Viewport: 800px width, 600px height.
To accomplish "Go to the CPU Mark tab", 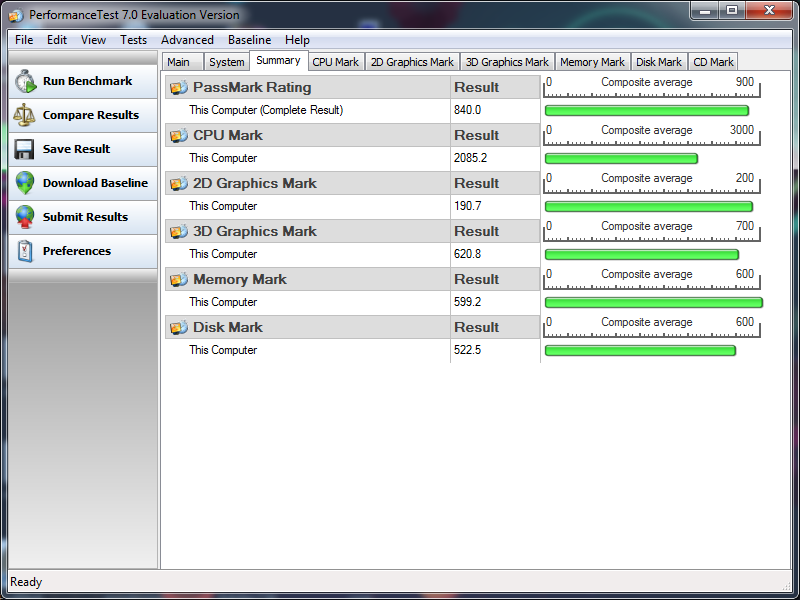I will click(336, 62).
